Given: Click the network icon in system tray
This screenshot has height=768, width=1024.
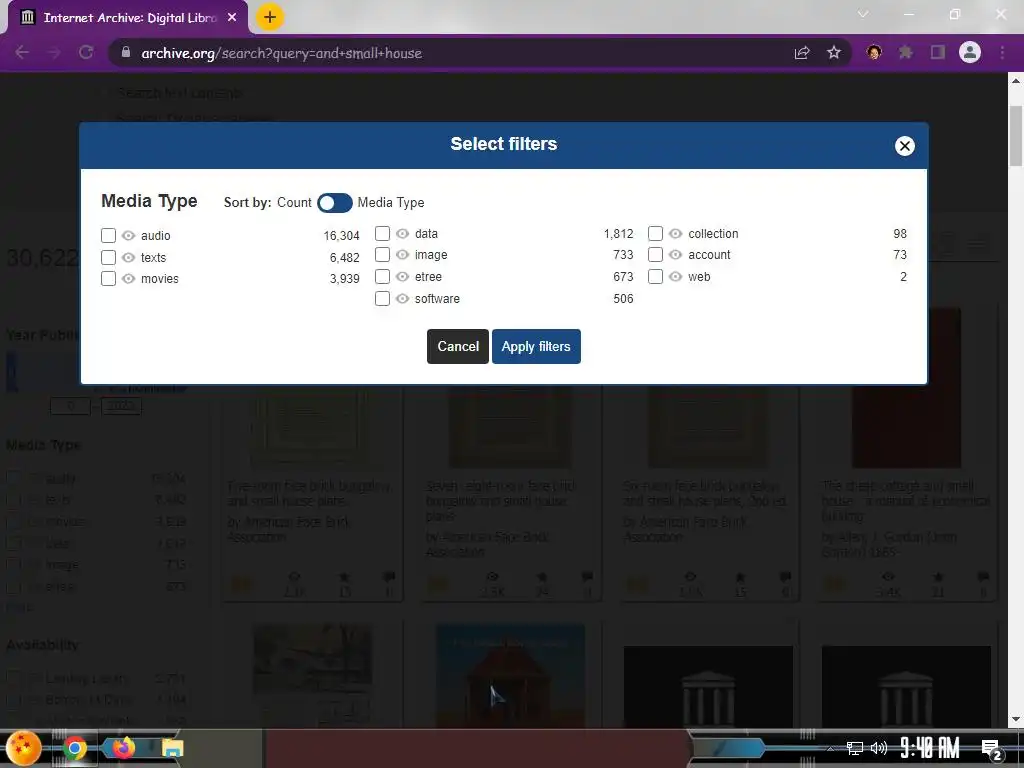Looking at the screenshot, I should (x=854, y=748).
